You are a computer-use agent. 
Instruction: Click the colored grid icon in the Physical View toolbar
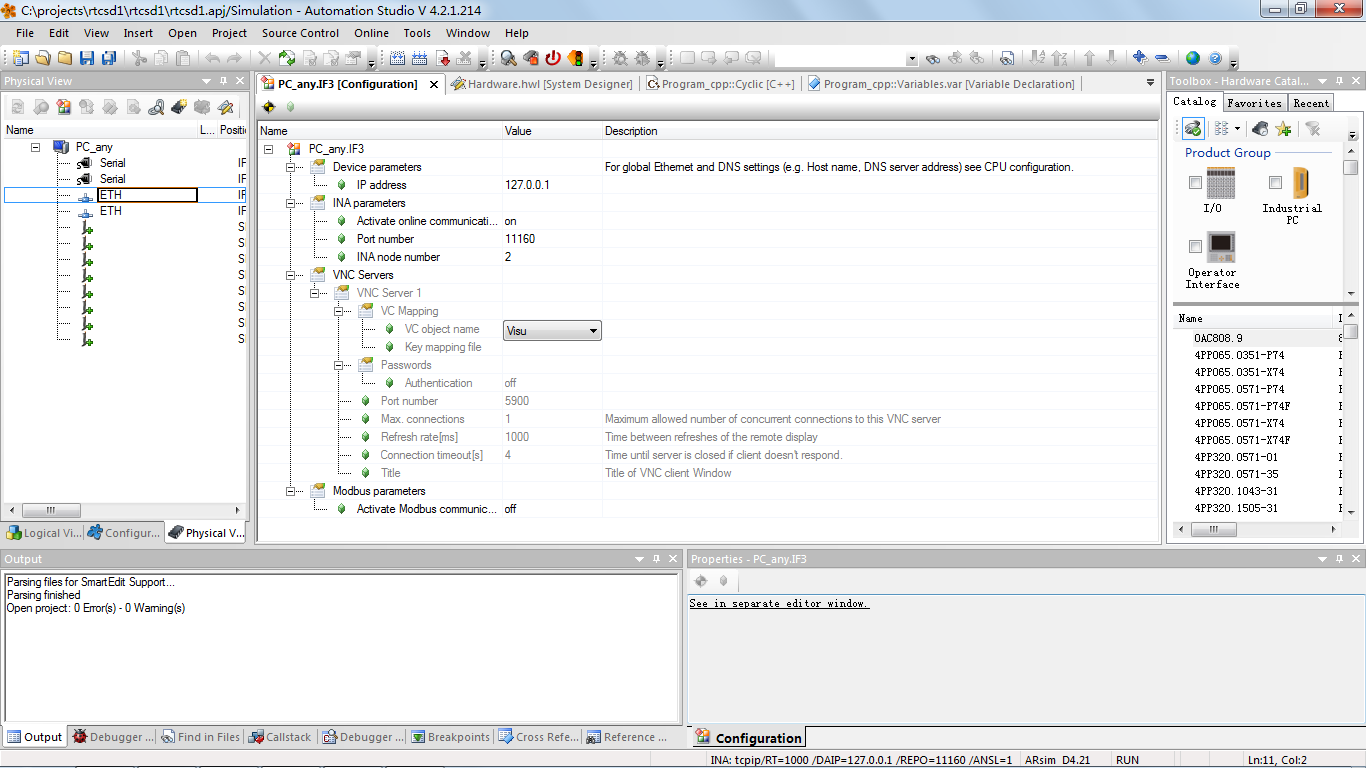tap(63, 106)
